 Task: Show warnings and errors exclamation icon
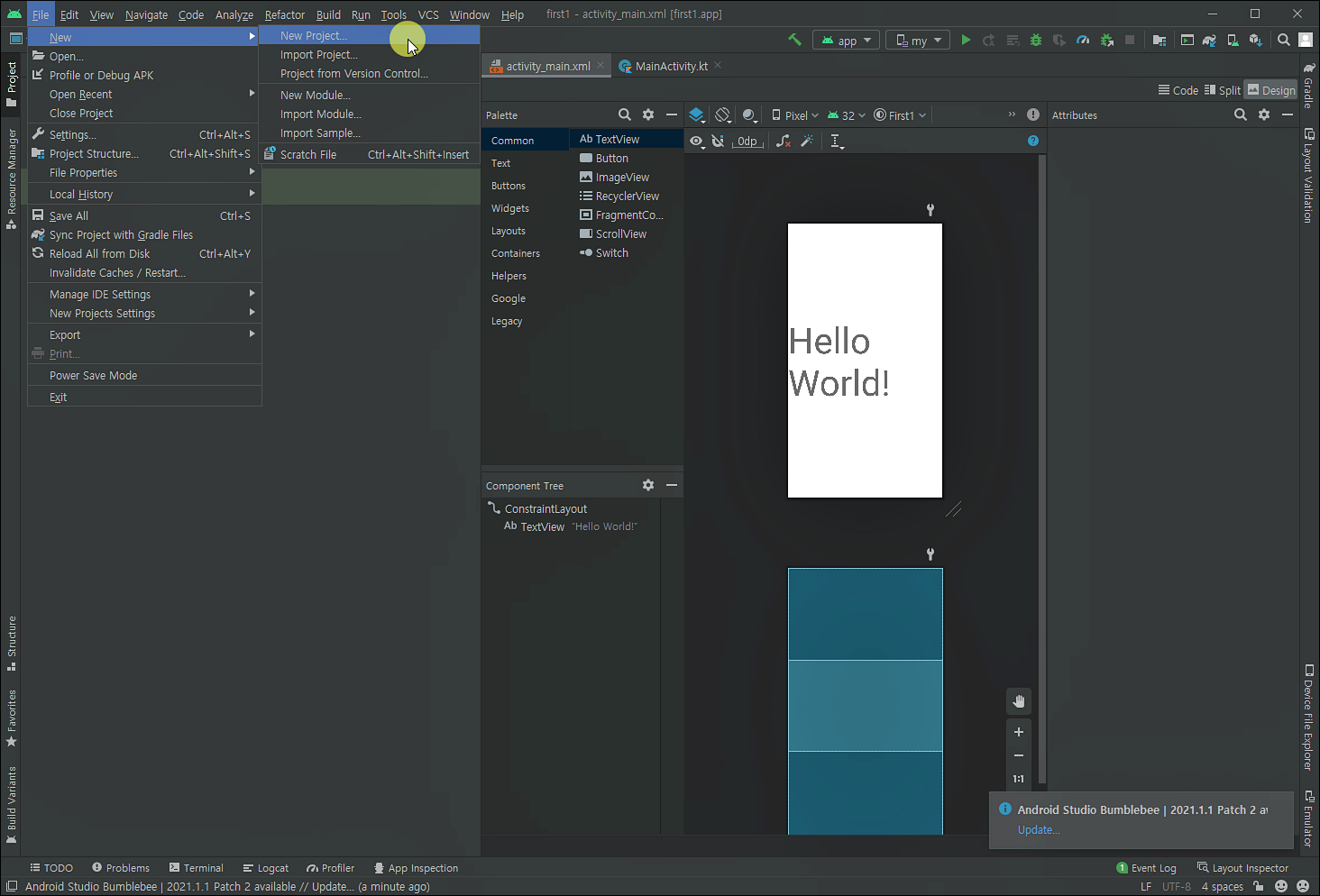(1033, 114)
